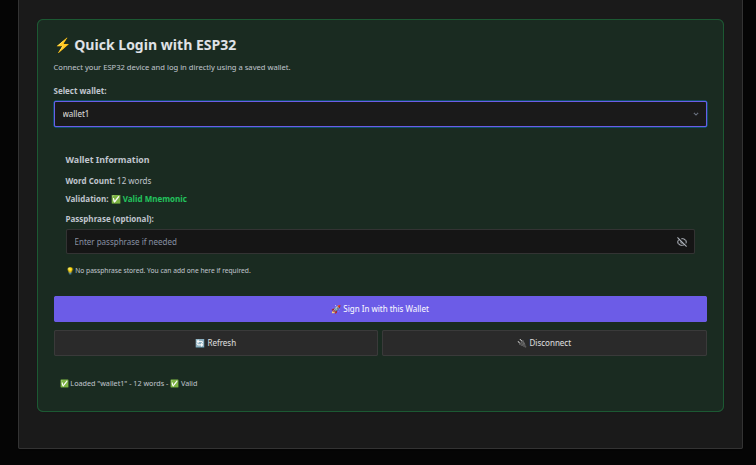The height and width of the screenshot is (465, 756).
Task: Click the wallet dropdown chevron arrow
Action: [x=695, y=114]
